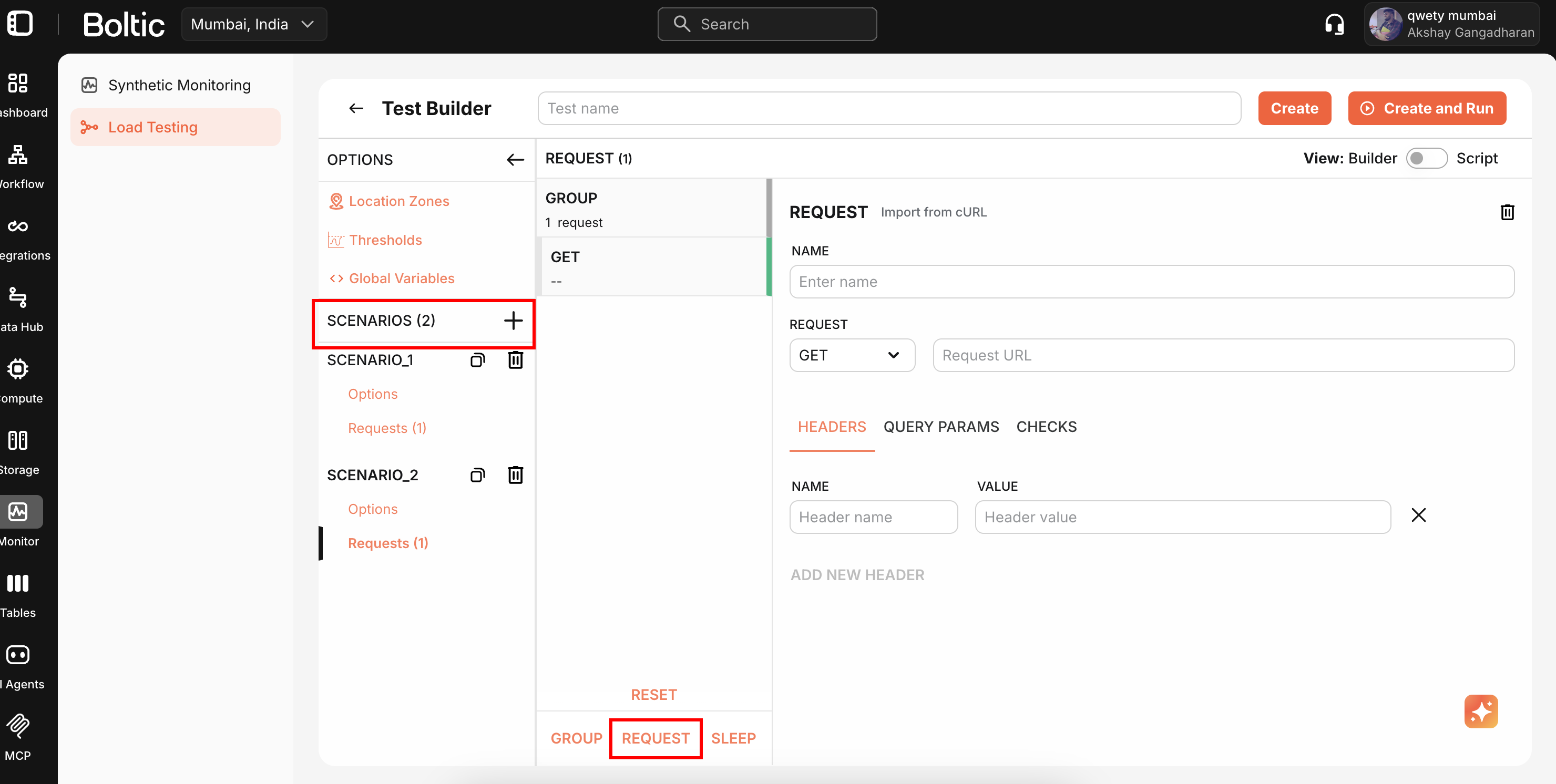Open the Mumbai, India location dropdown
Image resolution: width=1556 pixels, height=784 pixels.
point(254,24)
